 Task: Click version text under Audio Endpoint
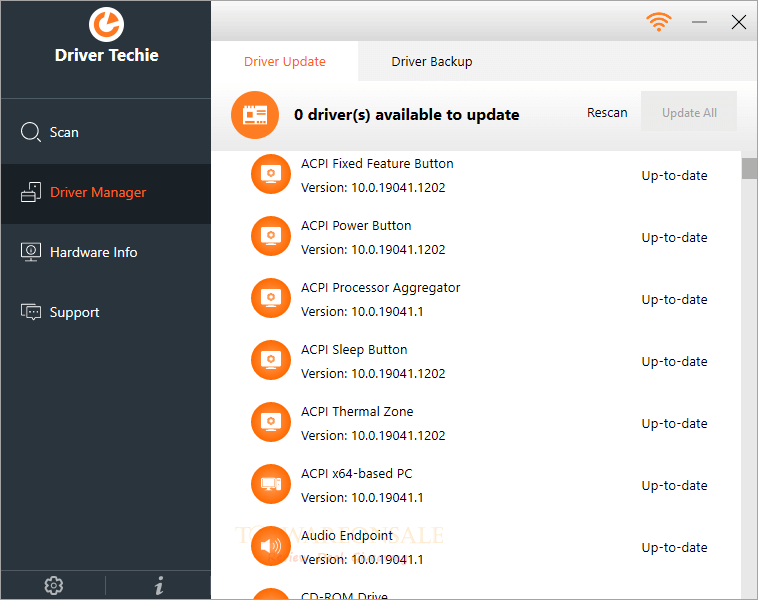[x=362, y=559]
